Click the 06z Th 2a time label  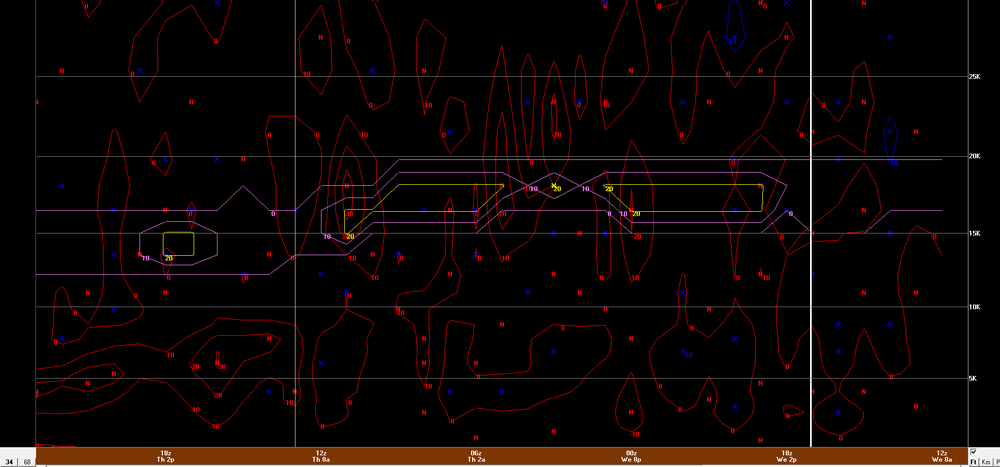[x=476, y=456]
